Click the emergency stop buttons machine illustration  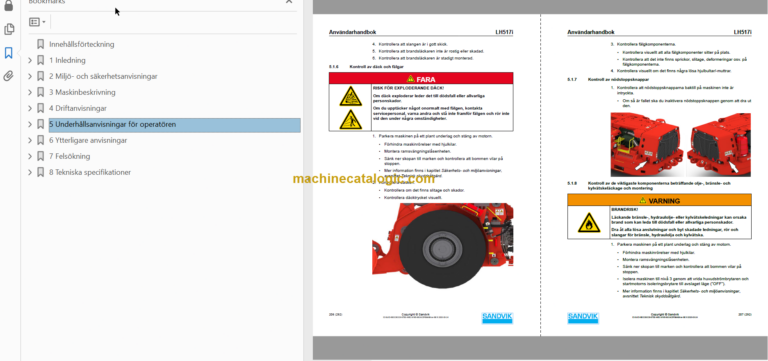point(680,144)
